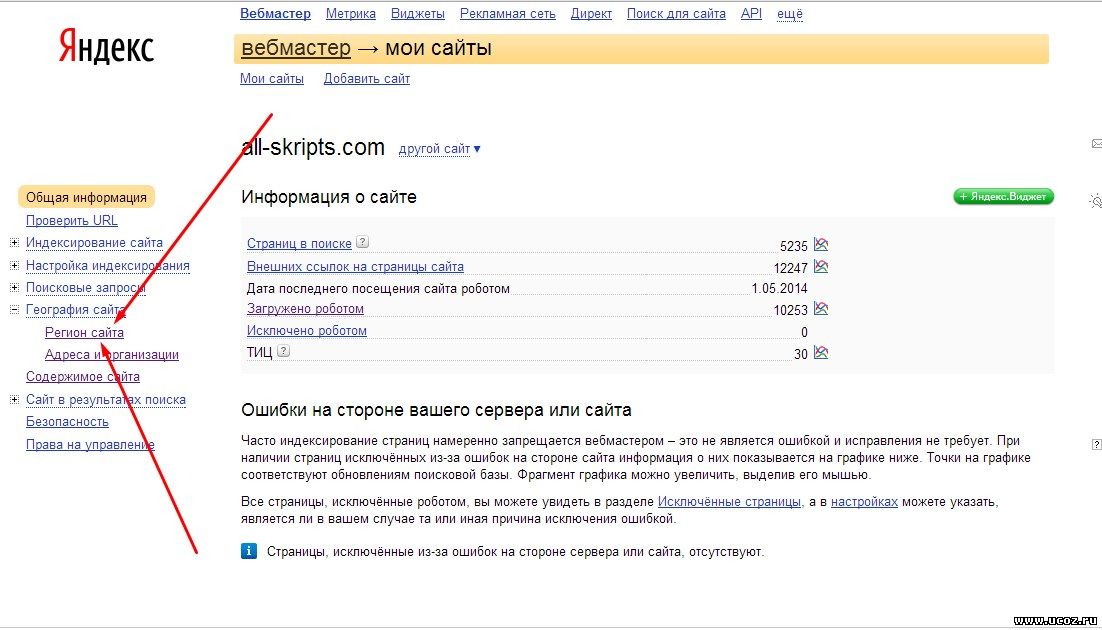Select Общая информация in sidebar
Image resolution: width=1102 pixels, height=630 pixels.
point(86,198)
